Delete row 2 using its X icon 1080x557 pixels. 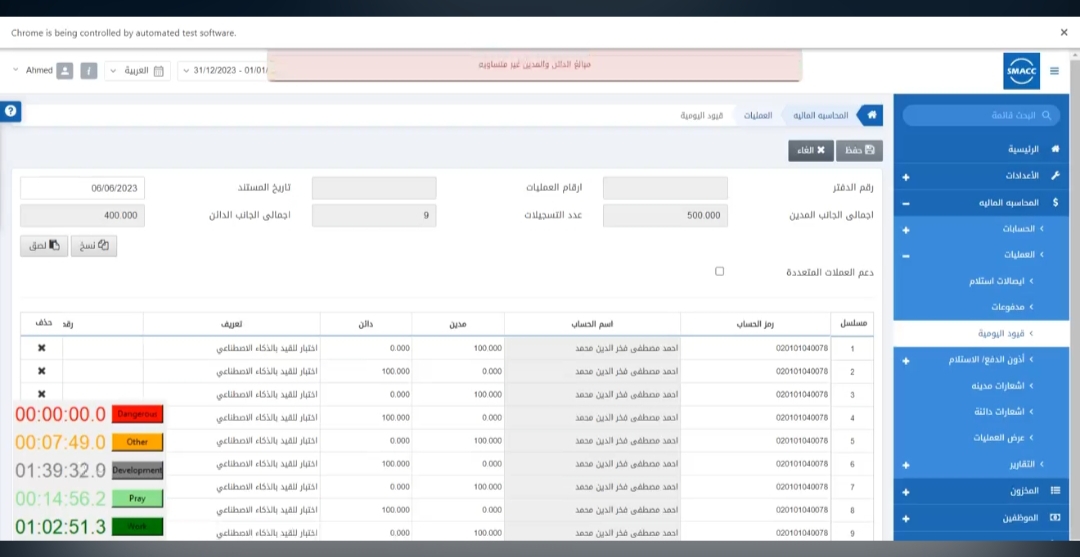pyautogui.click(x=42, y=371)
